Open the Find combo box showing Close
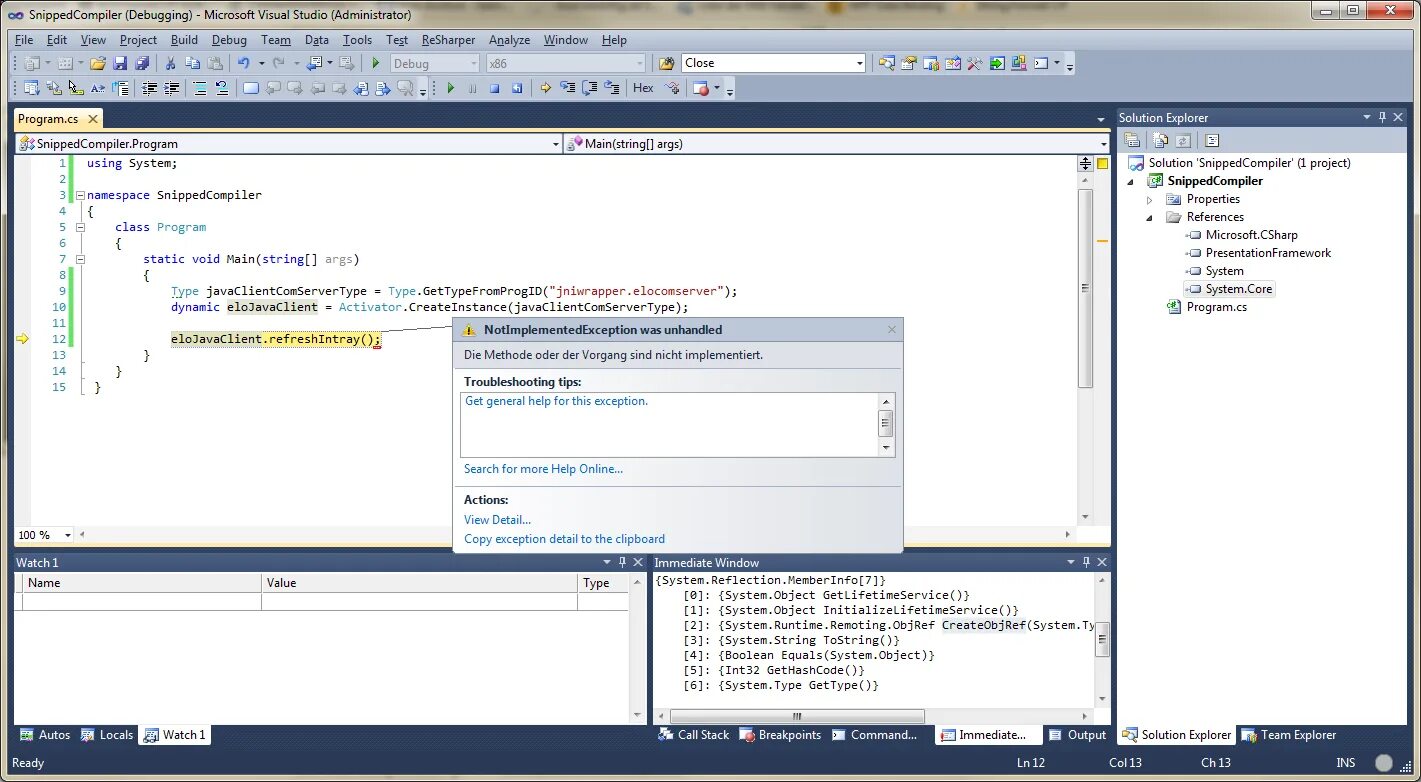Screen dimensions: 1421x782 pyautogui.click(x=773, y=63)
